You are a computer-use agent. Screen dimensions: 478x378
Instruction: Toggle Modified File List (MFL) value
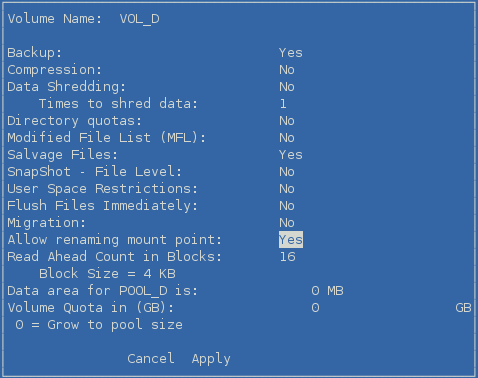[287, 138]
